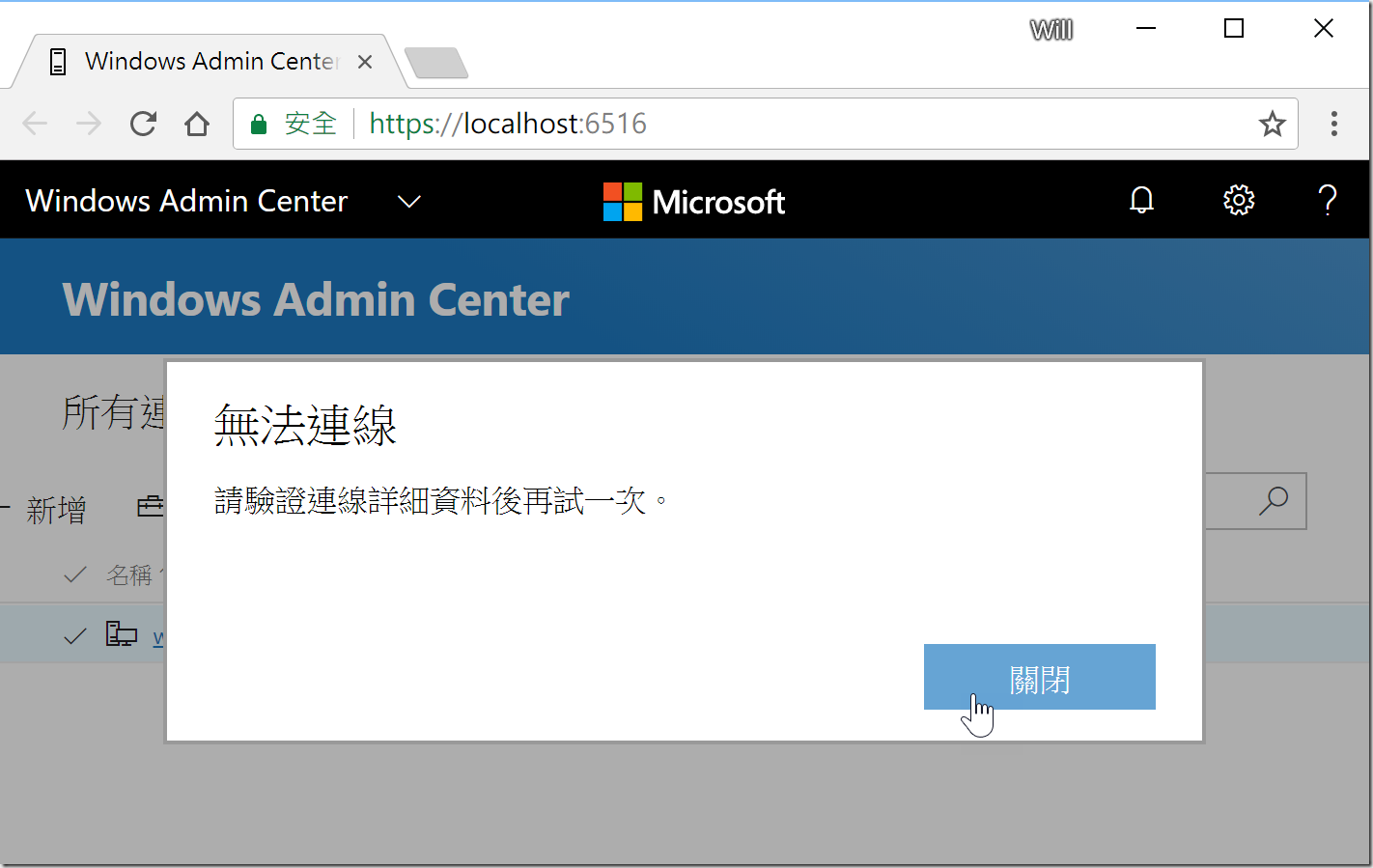Go back to the previous page
This screenshot has width=1373, height=868.
pos(35,124)
